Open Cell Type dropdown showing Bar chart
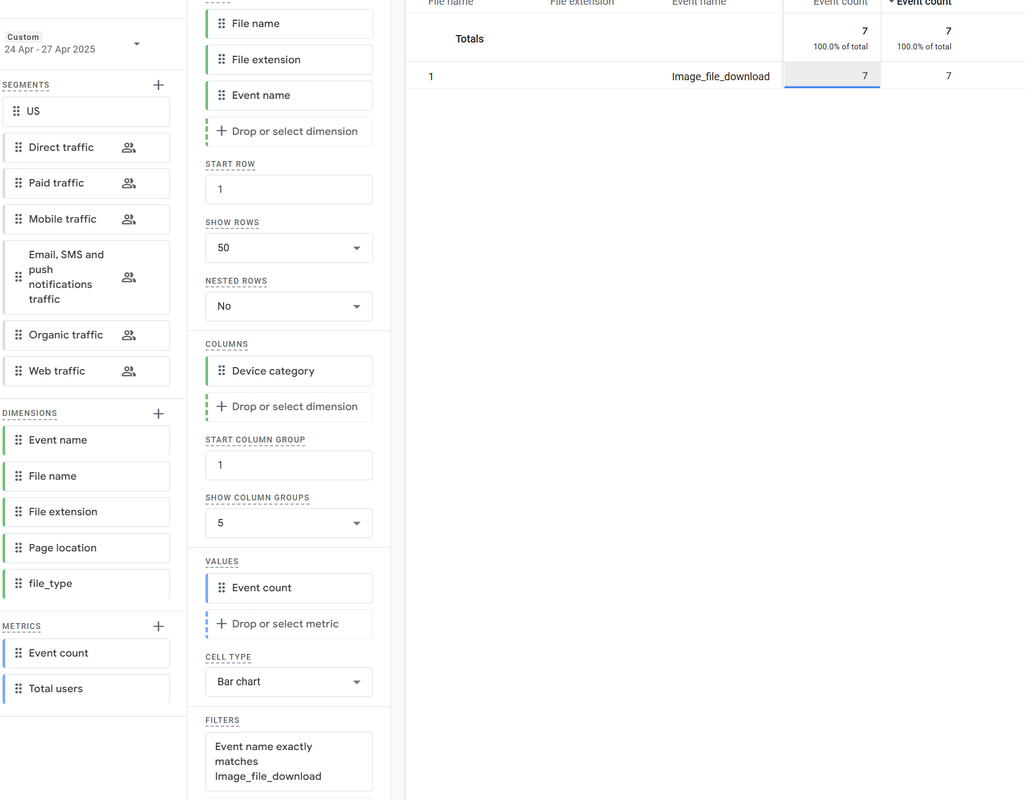The image size is (1025, 800). (289, 682)
